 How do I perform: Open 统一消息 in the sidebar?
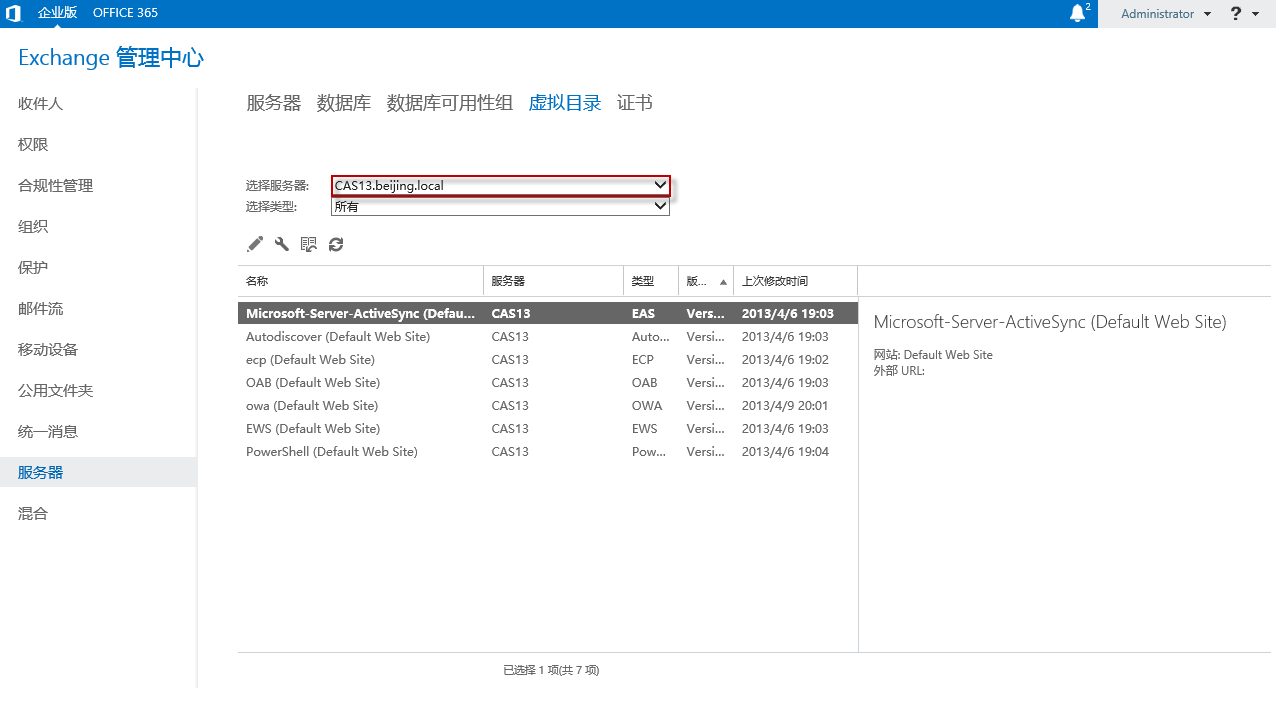click(x=48, y=432)
